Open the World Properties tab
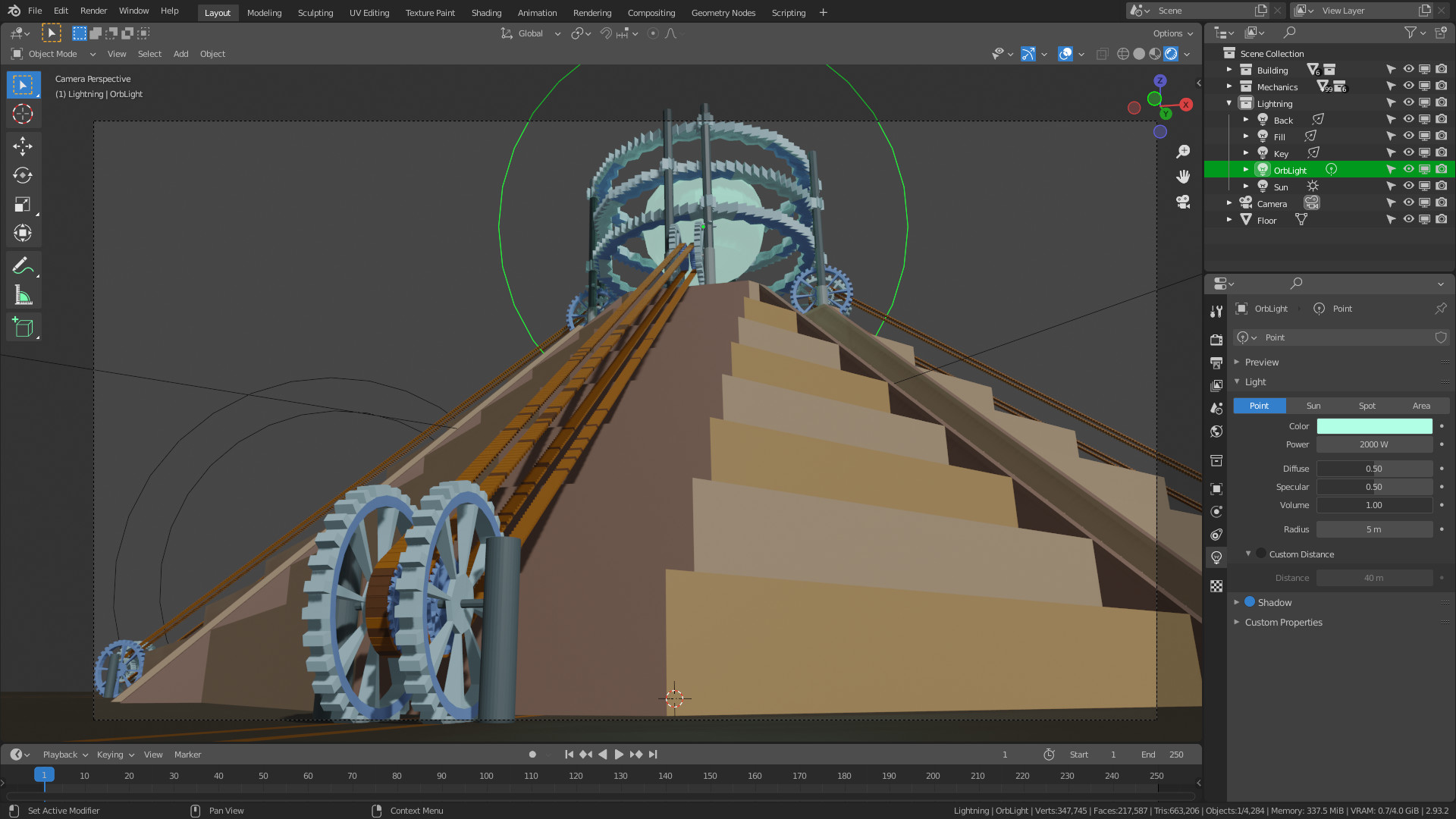 click(1216, 431)
